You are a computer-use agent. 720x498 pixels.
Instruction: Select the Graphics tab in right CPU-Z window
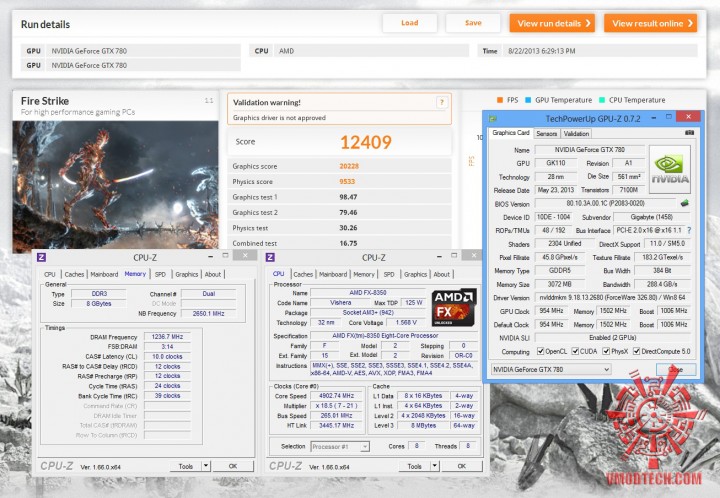click(416, 274)
